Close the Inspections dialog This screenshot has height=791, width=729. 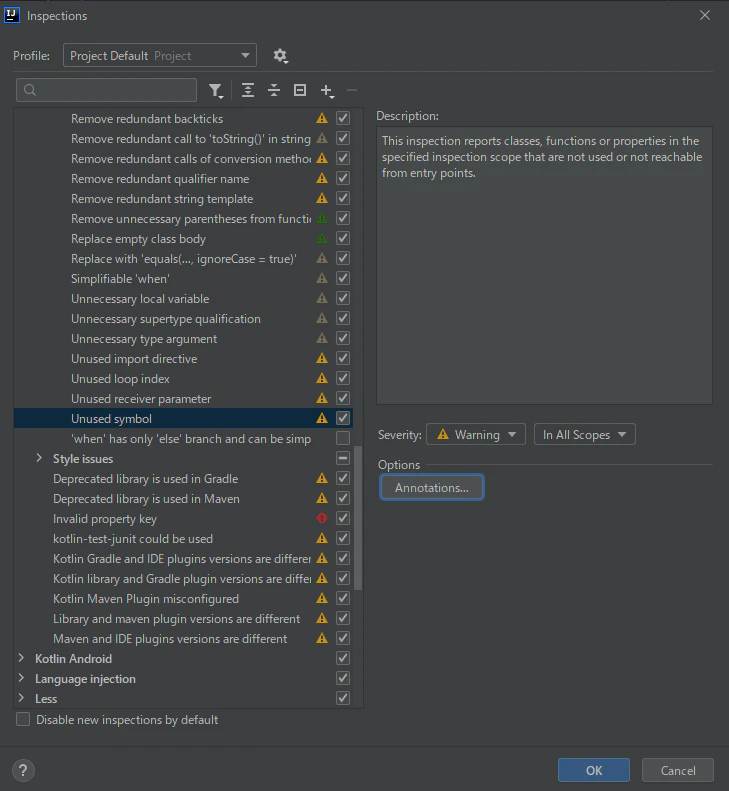705,16
